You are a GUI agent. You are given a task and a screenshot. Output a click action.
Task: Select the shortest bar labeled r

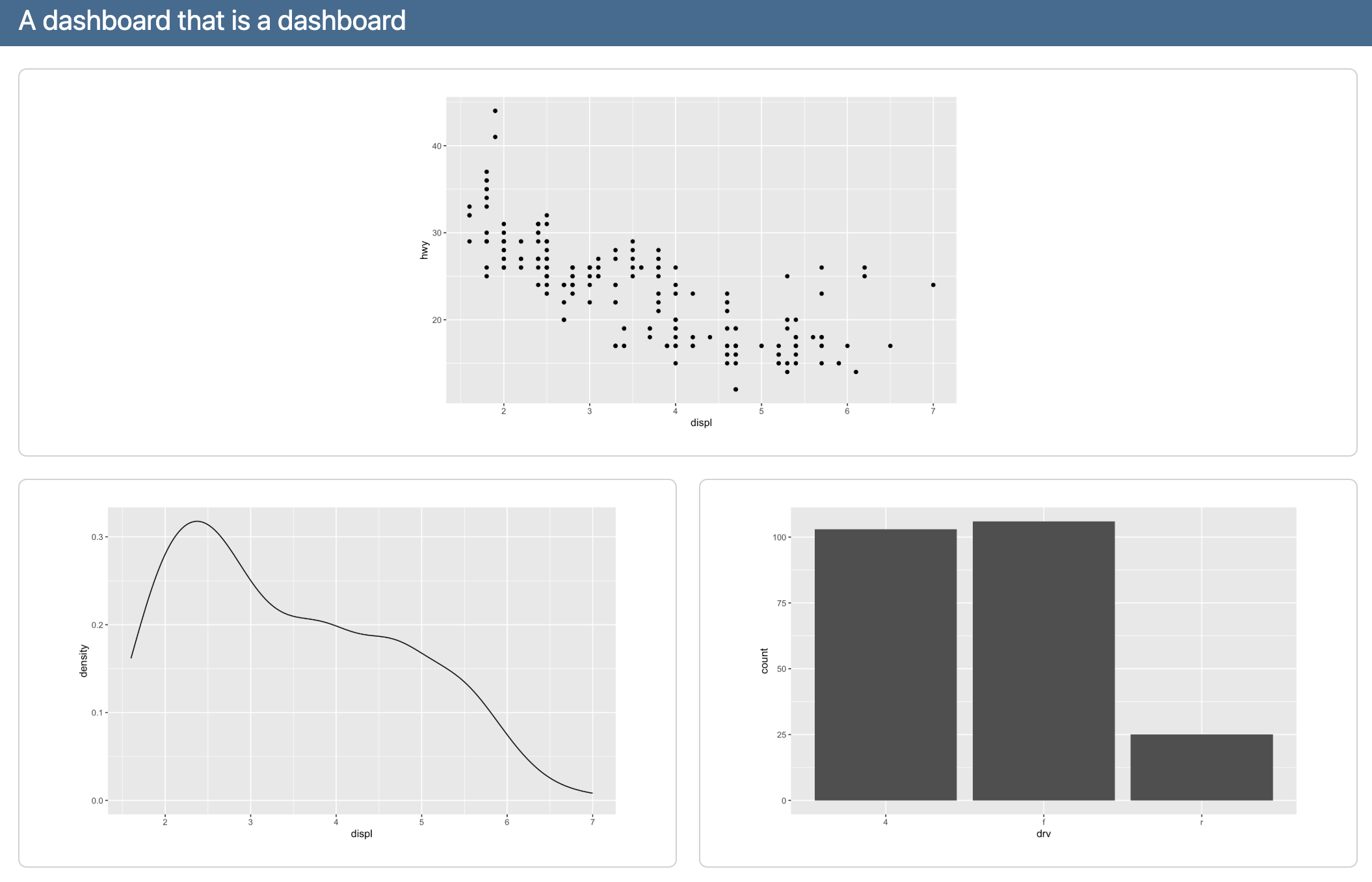pyautogui.click(x=1202, y=768)
